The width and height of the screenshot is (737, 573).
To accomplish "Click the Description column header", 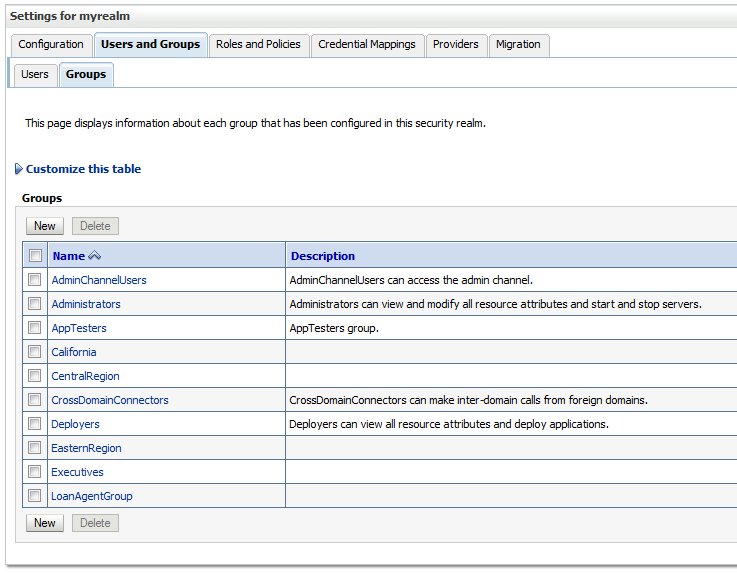I will tap(323, 256).
